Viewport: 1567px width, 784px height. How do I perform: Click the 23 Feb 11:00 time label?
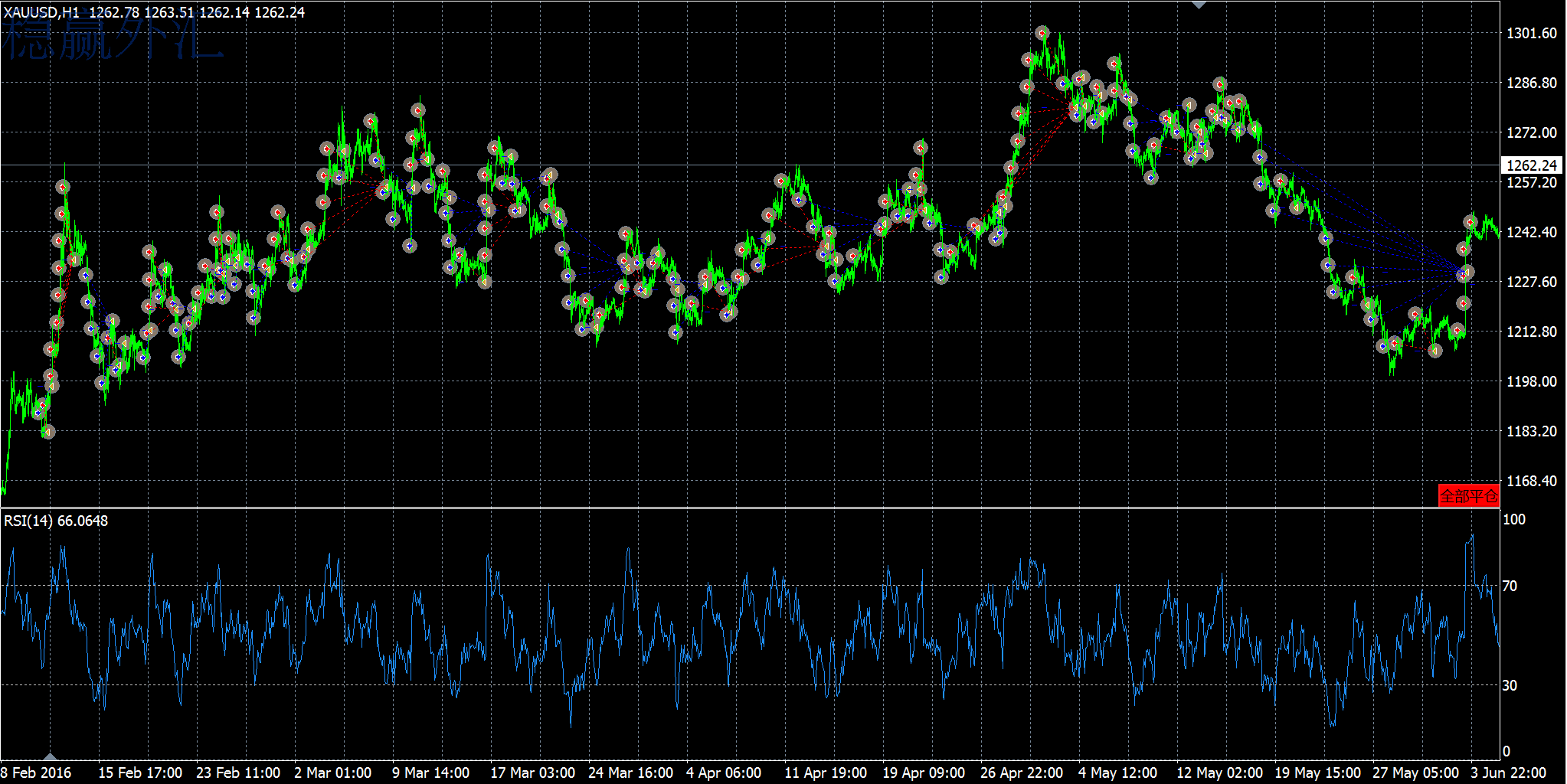(x=238, y=773)
